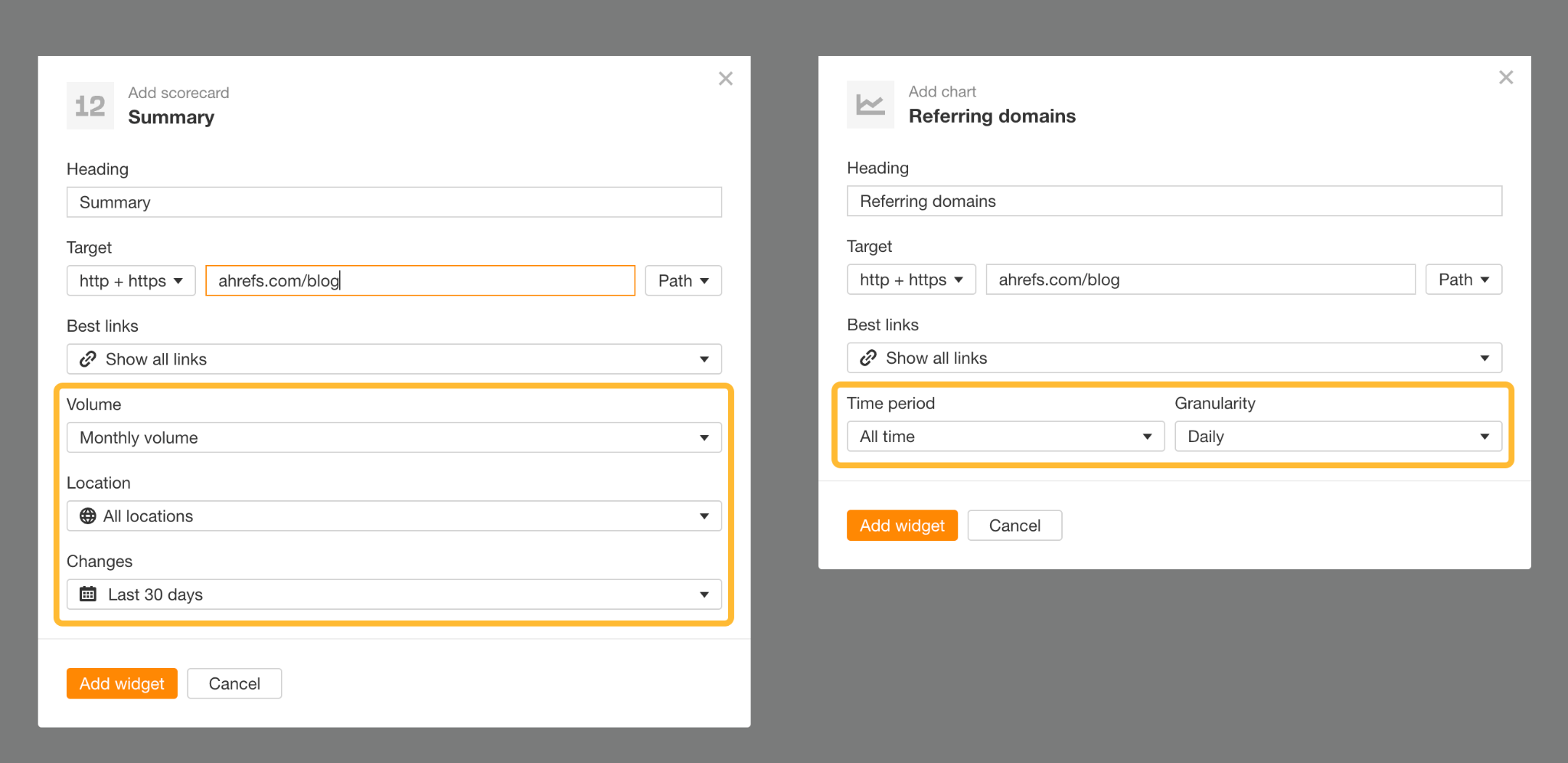
Task: Open protocol dropdown in chart dialog
Action: tap(910, 280)
